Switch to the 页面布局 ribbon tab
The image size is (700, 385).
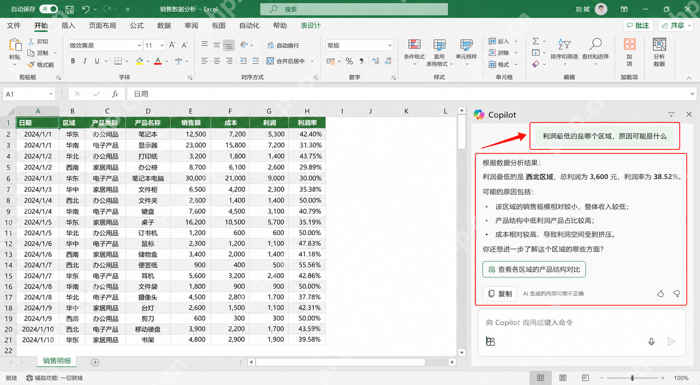102,25
